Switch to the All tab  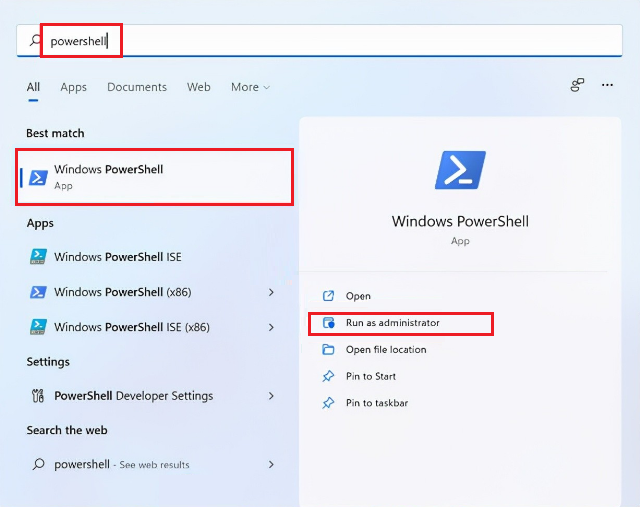[33, 87]
